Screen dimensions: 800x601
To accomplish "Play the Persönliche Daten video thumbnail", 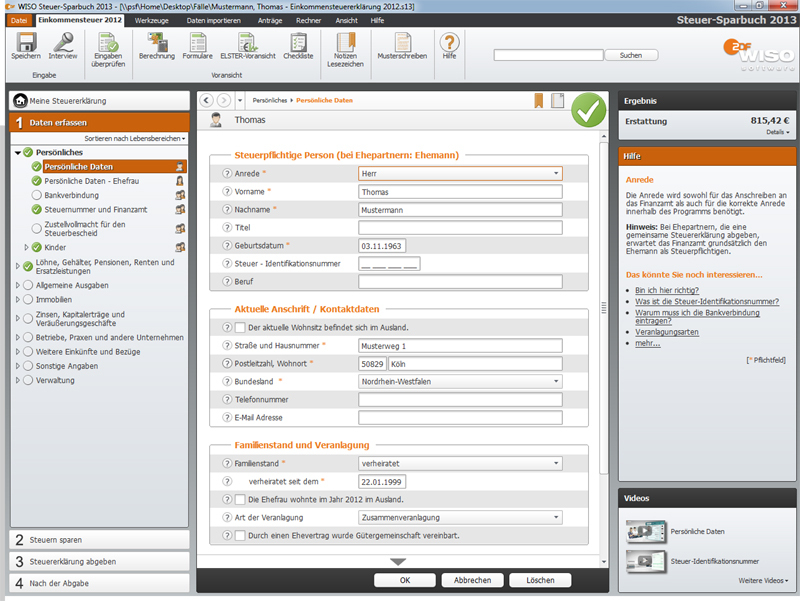I will click(x=646, y=532).
